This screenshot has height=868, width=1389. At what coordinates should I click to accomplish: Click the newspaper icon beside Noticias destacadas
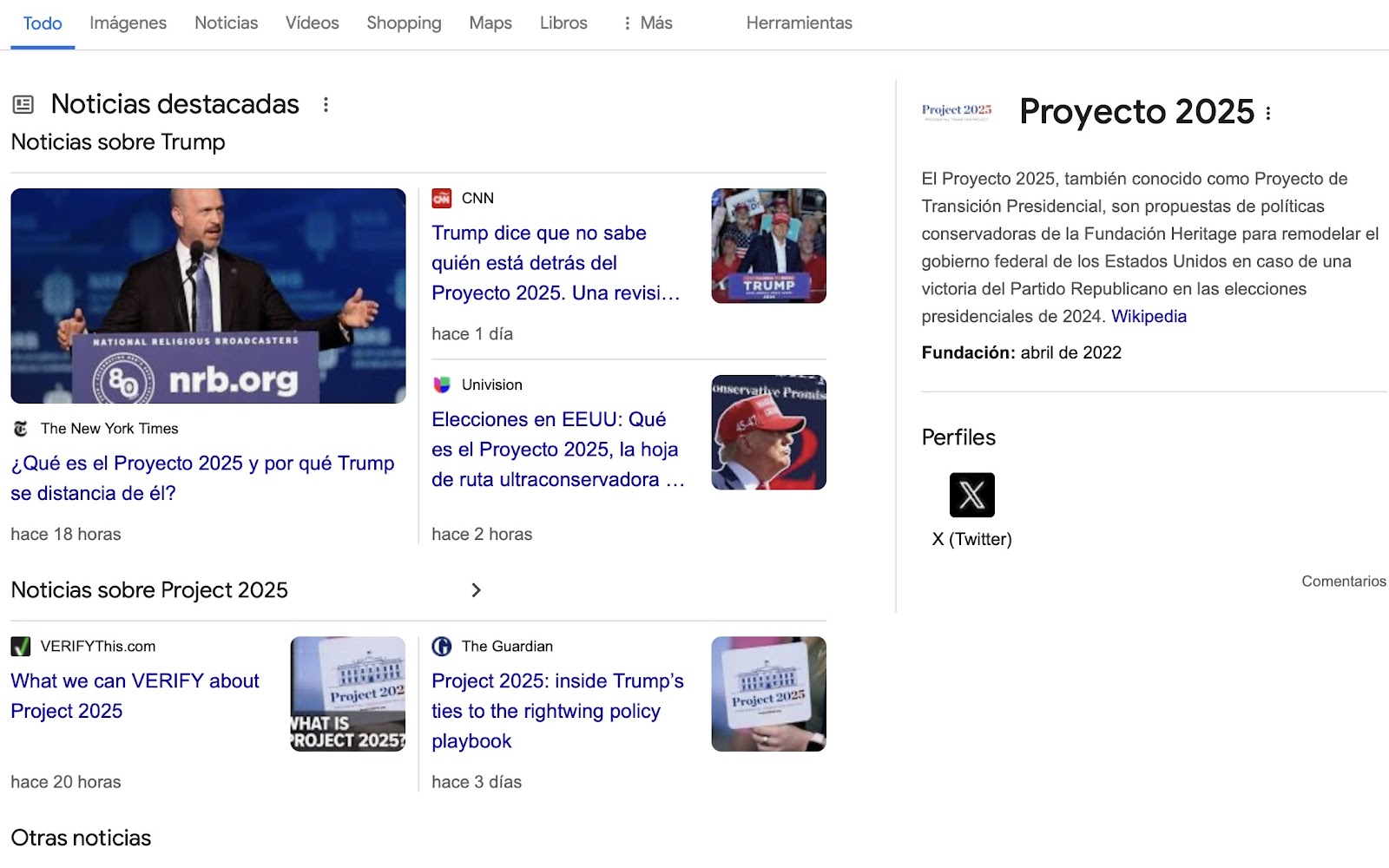coord(23,105)
